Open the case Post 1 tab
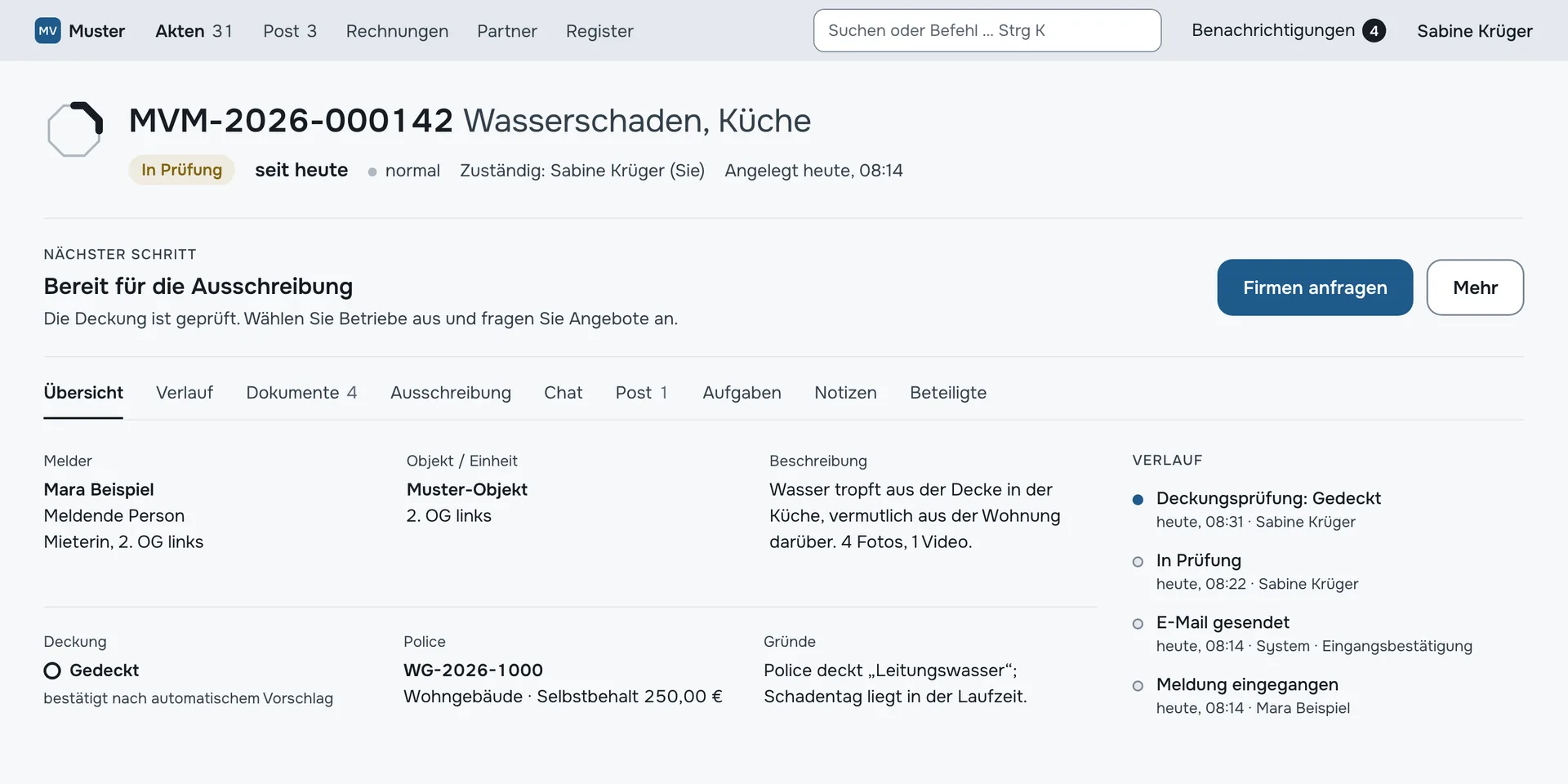Image resolution: width=1568 pixels, height=784 pixels. 642,393
